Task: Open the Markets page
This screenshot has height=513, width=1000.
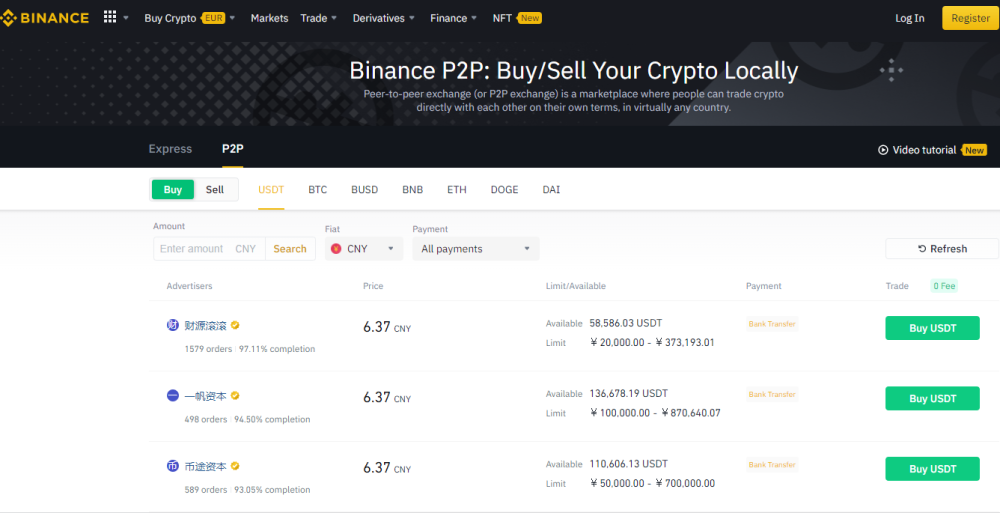Action: tap(269, 18)
